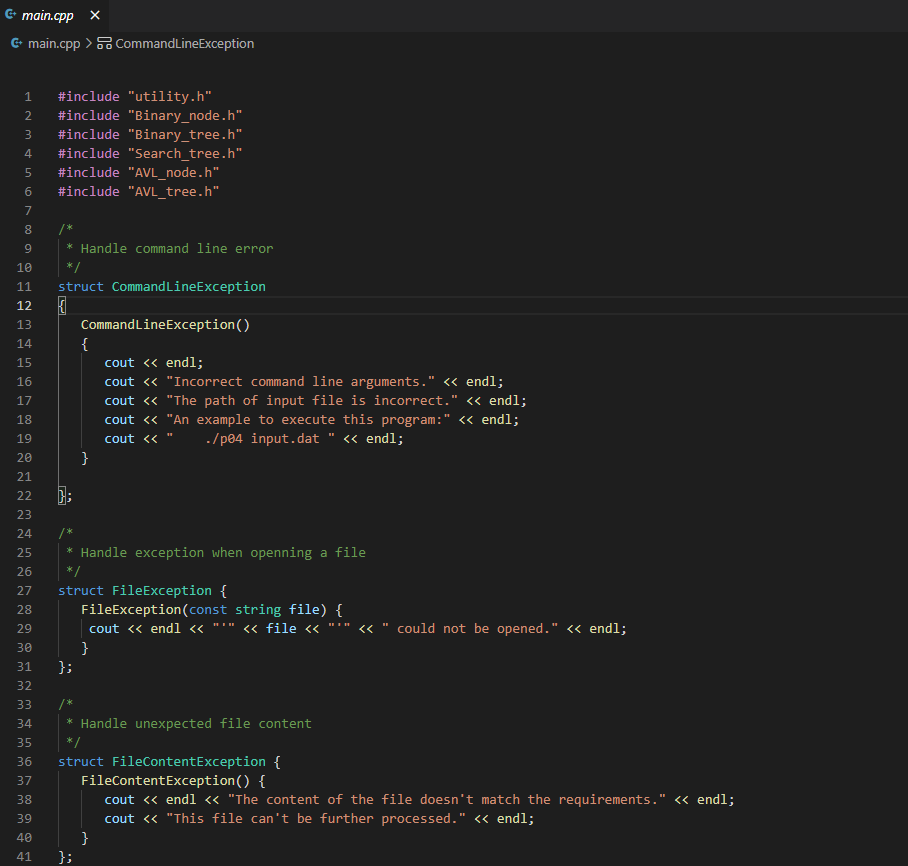This screenshot has width=908, height=866.
Task: Click the "AVL_tree.h" include string
Action: (173, 192)
